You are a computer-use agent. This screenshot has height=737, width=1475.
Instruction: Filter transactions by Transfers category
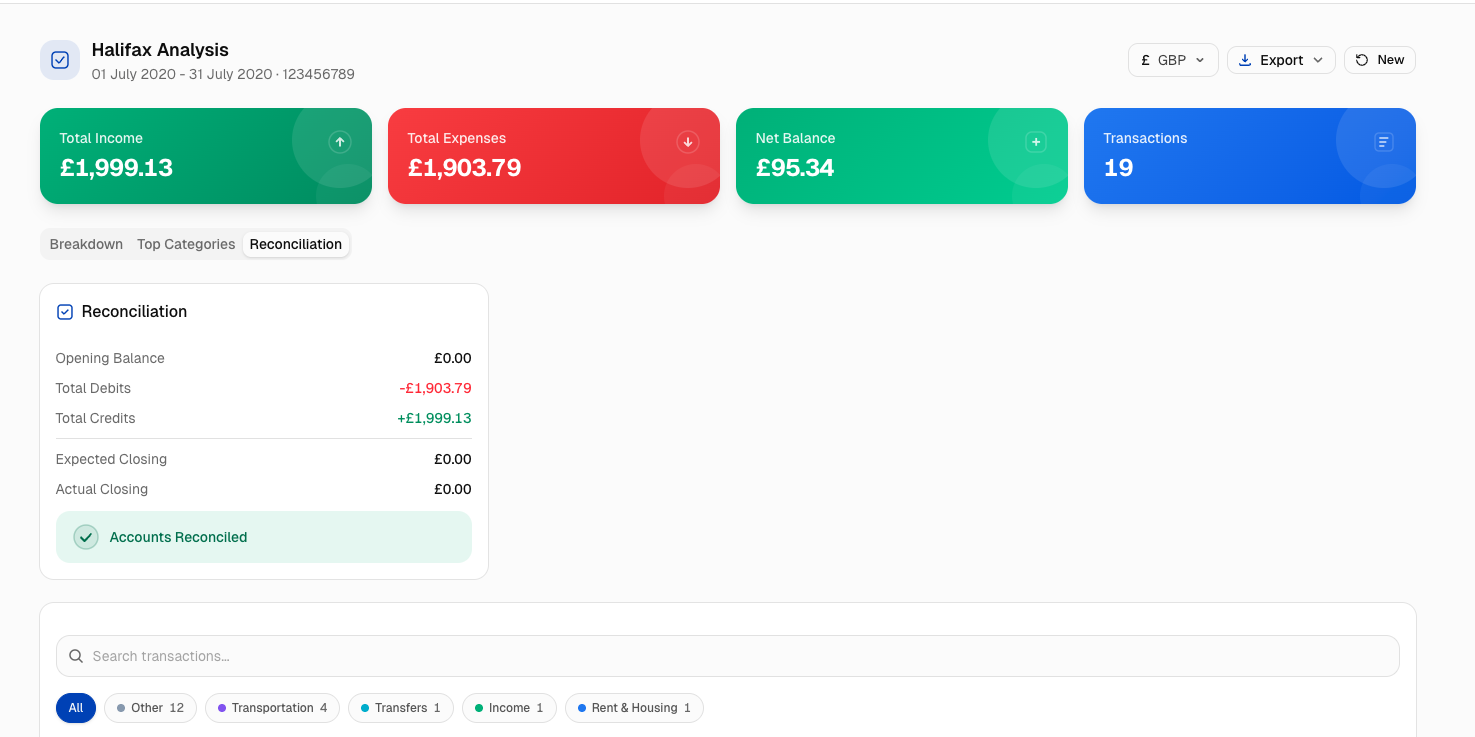click(400, 708)
